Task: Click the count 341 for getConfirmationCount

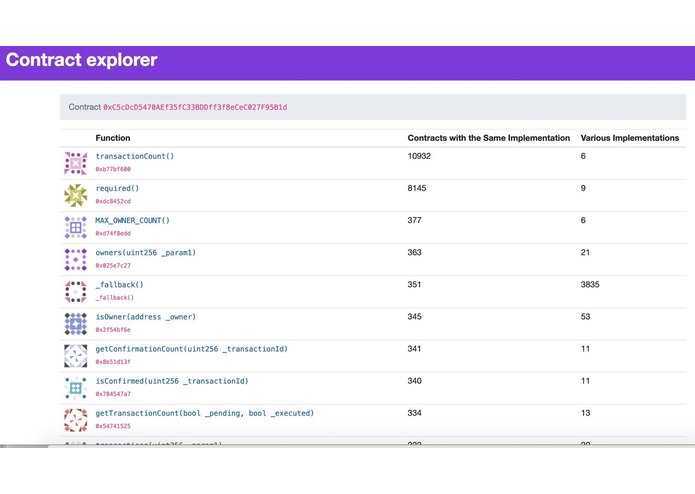Action: point(414,349)
